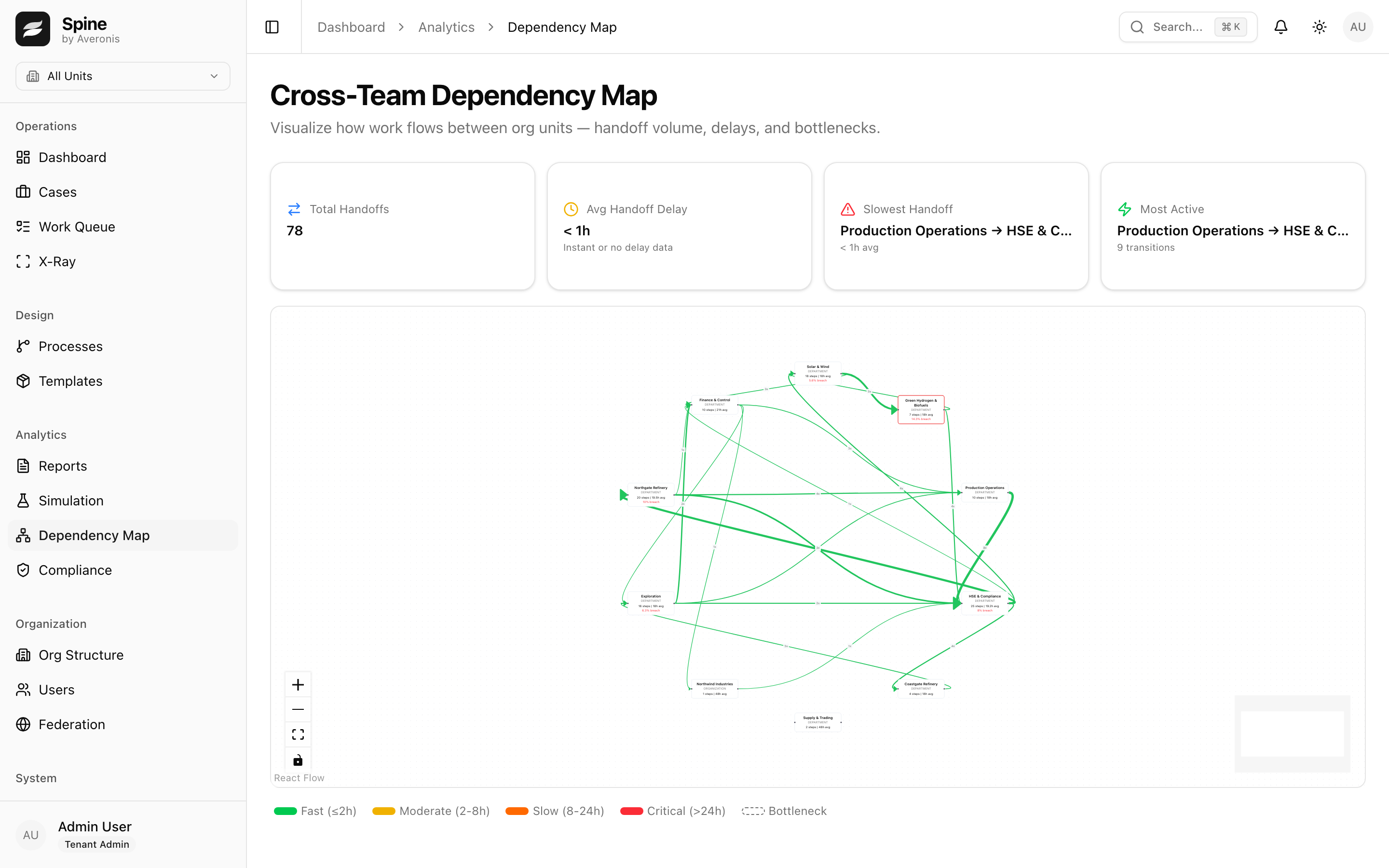Click the Avg Handoff Delay clock icon
The height and width of the screenshot is (868, 1389).
571,209
